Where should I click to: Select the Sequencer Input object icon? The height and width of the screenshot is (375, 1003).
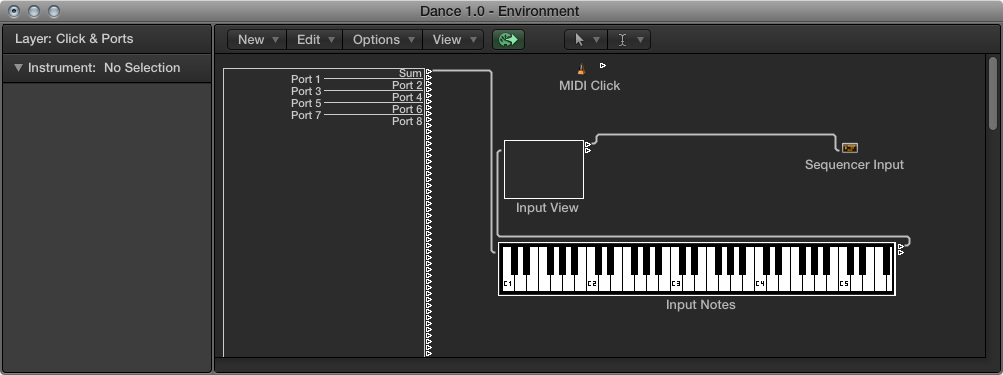(x=849, y=148)
